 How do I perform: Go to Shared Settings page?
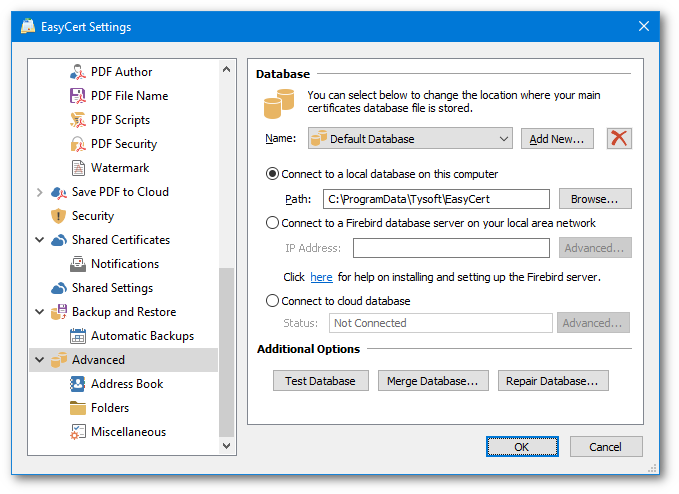pyautogui.click(x=112, y=288)
